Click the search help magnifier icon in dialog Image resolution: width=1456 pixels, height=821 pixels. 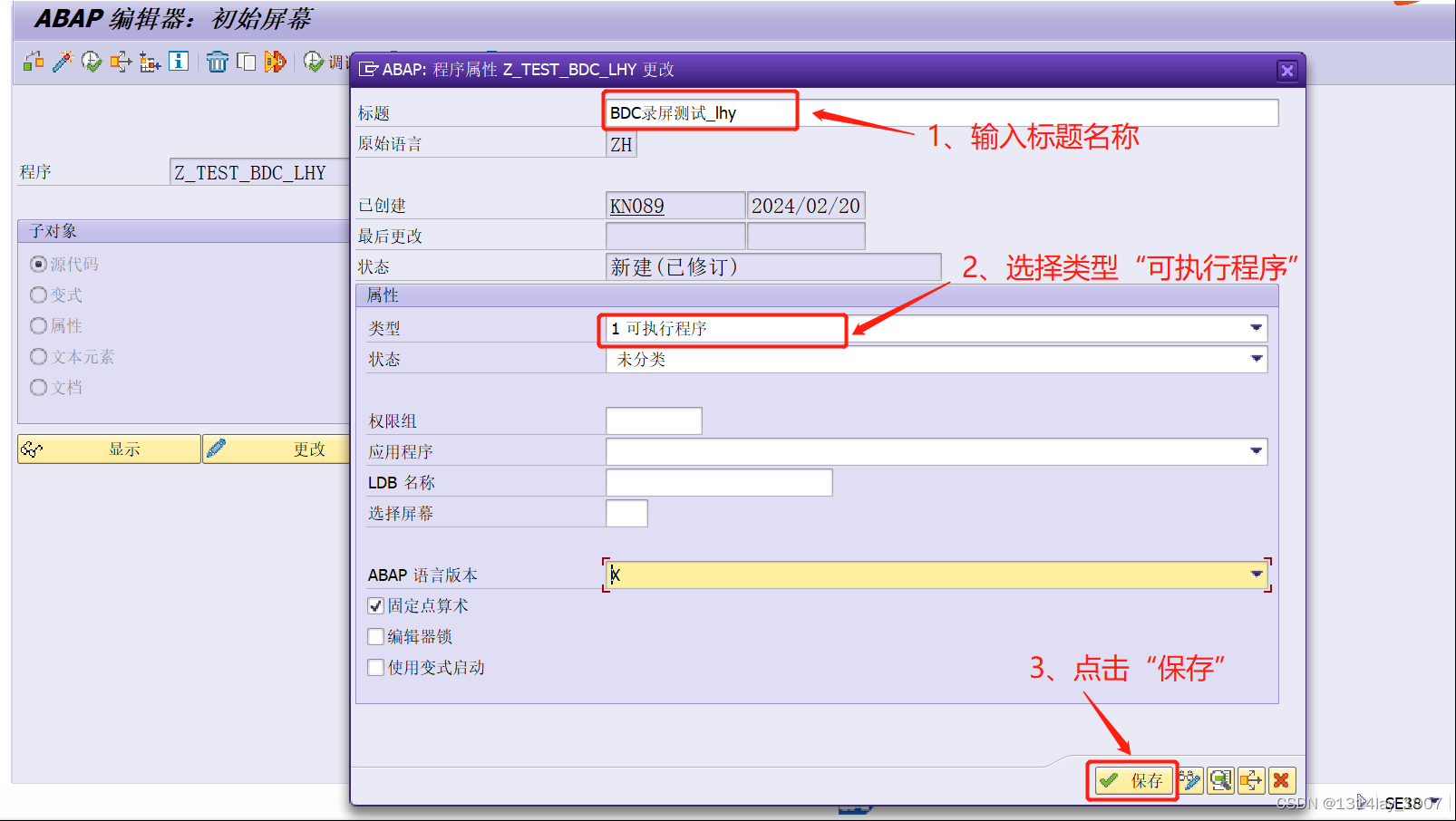tap(1220, 780)
